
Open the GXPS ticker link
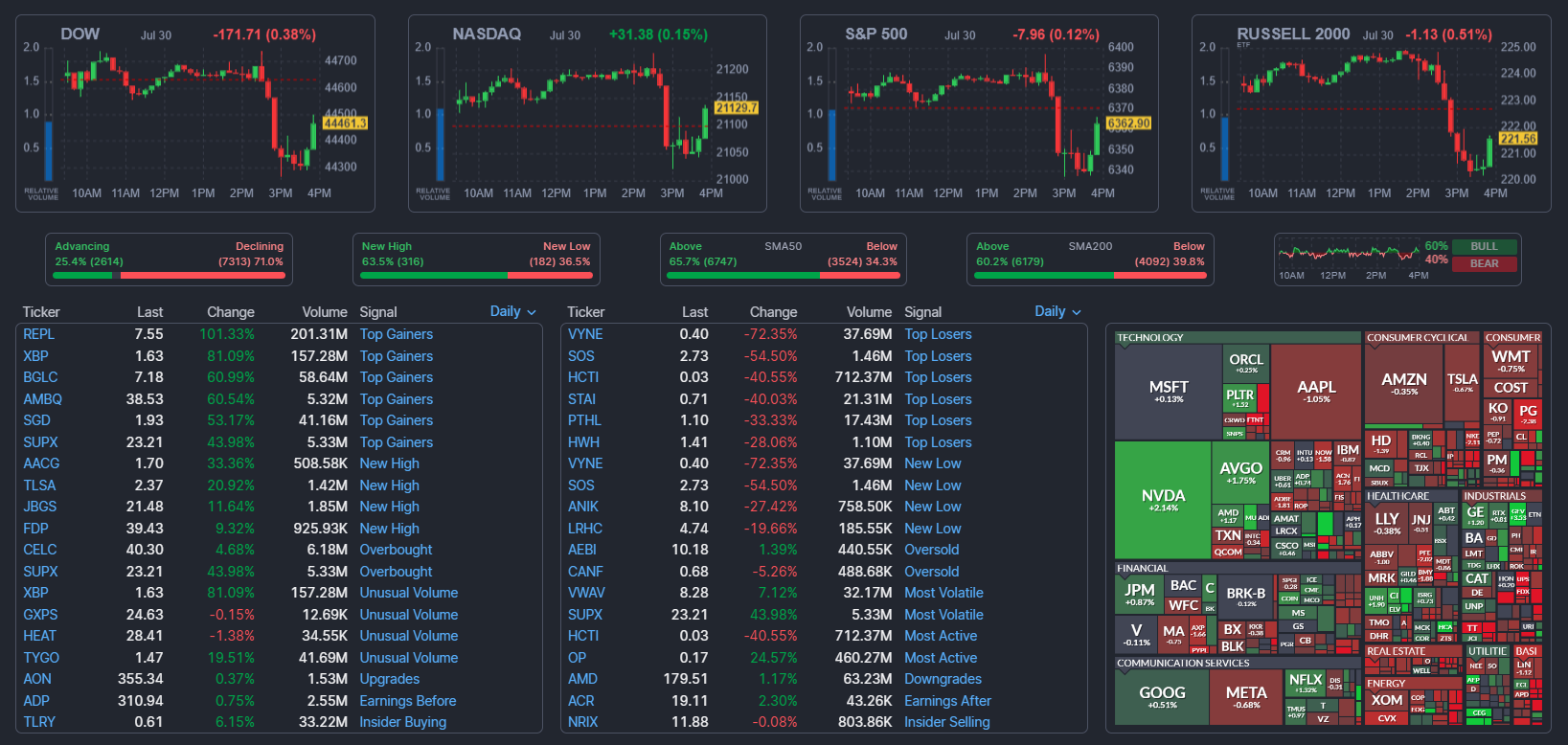(40, 615)
